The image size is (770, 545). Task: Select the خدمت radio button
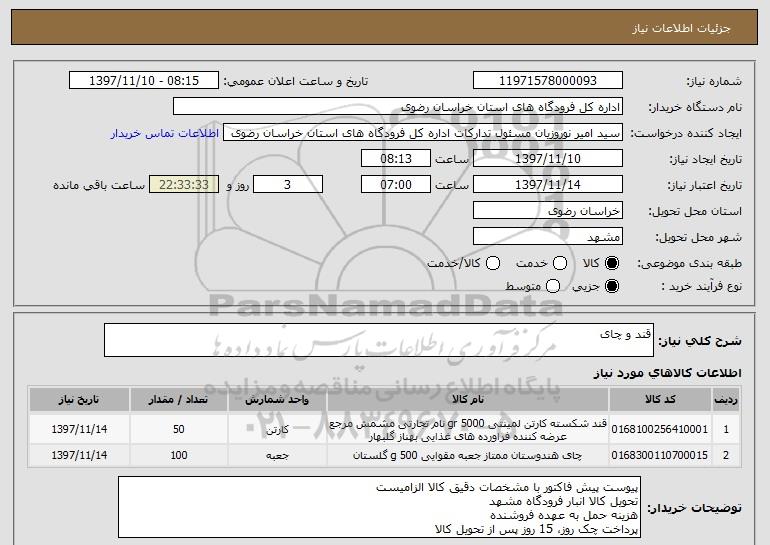(x=560, y=263)
